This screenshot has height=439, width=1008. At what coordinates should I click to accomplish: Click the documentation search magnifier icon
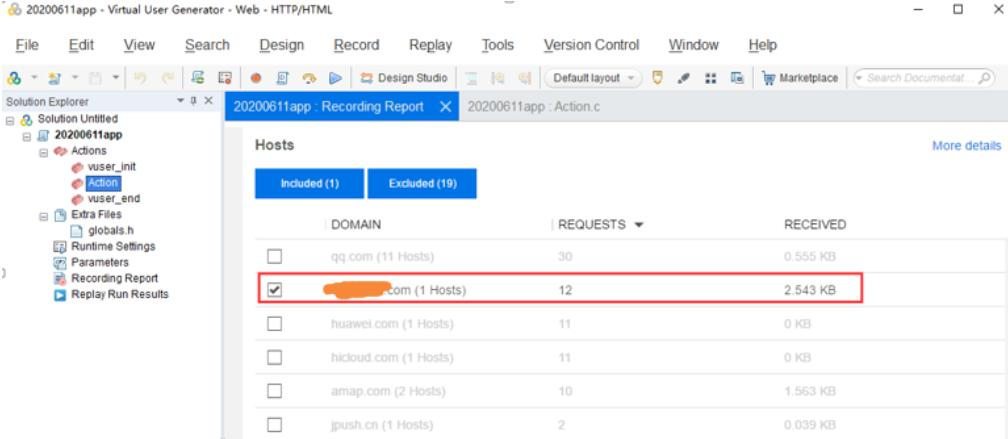[x=984, y=78]
